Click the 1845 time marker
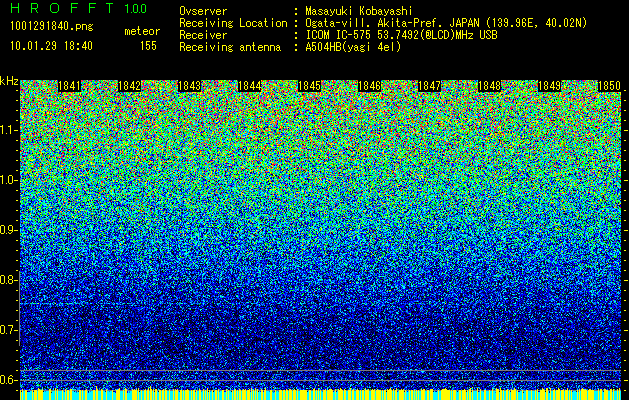629x400 pixels. tap(309, 86)
